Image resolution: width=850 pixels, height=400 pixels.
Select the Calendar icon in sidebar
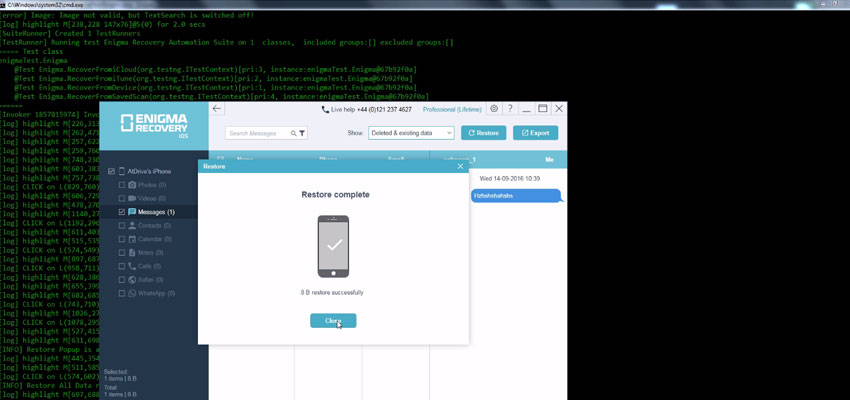132,239
